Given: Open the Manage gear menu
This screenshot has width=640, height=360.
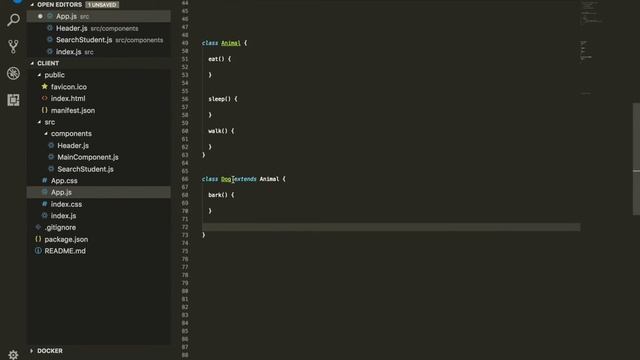Looking at the screenshot, I should (13, 355).
